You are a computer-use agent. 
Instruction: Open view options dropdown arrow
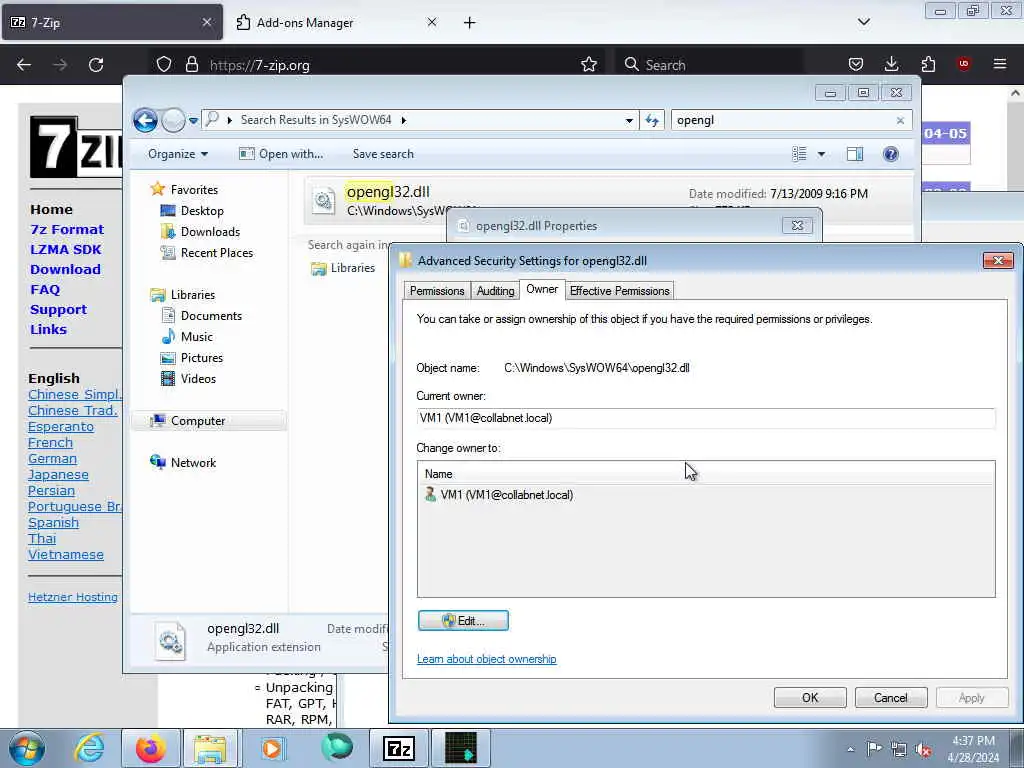point(822,154)
